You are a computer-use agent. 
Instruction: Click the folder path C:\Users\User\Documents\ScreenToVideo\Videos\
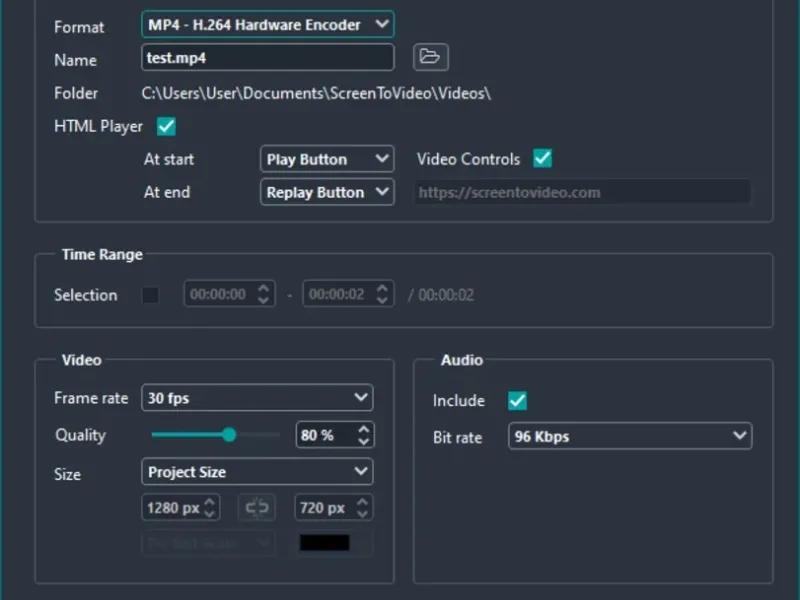[x=316, y=93]
